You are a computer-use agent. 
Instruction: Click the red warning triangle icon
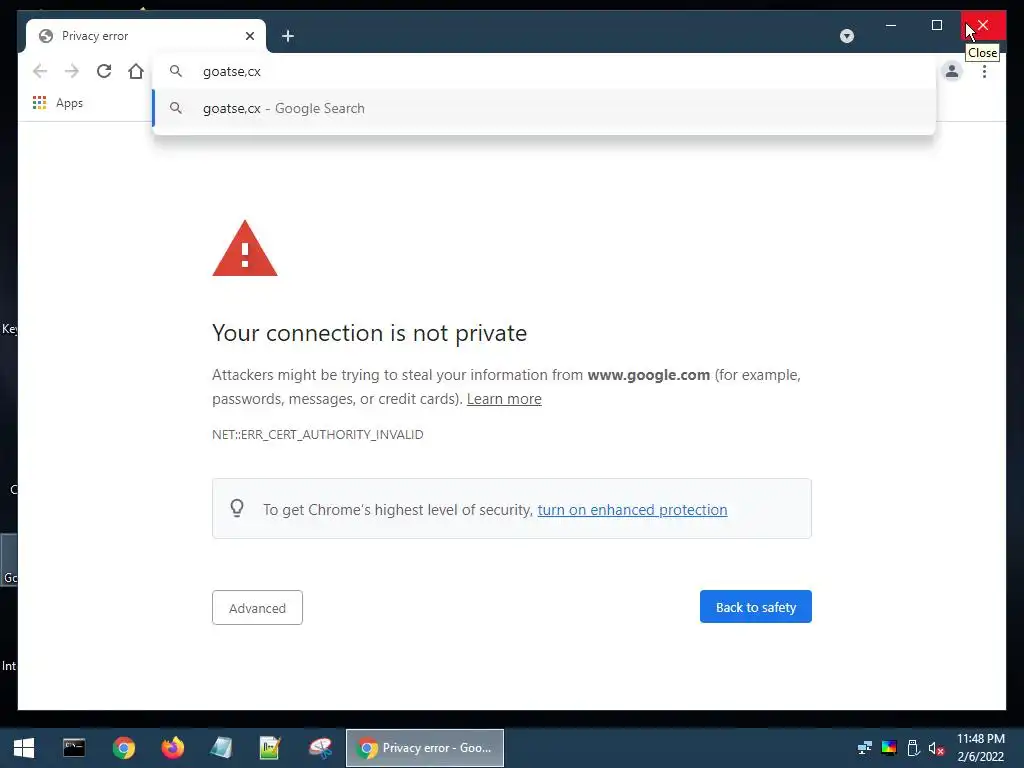point(245,249)
